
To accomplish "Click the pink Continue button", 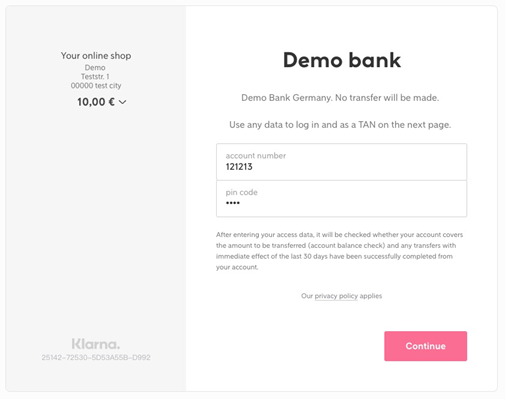I will 425,346.
